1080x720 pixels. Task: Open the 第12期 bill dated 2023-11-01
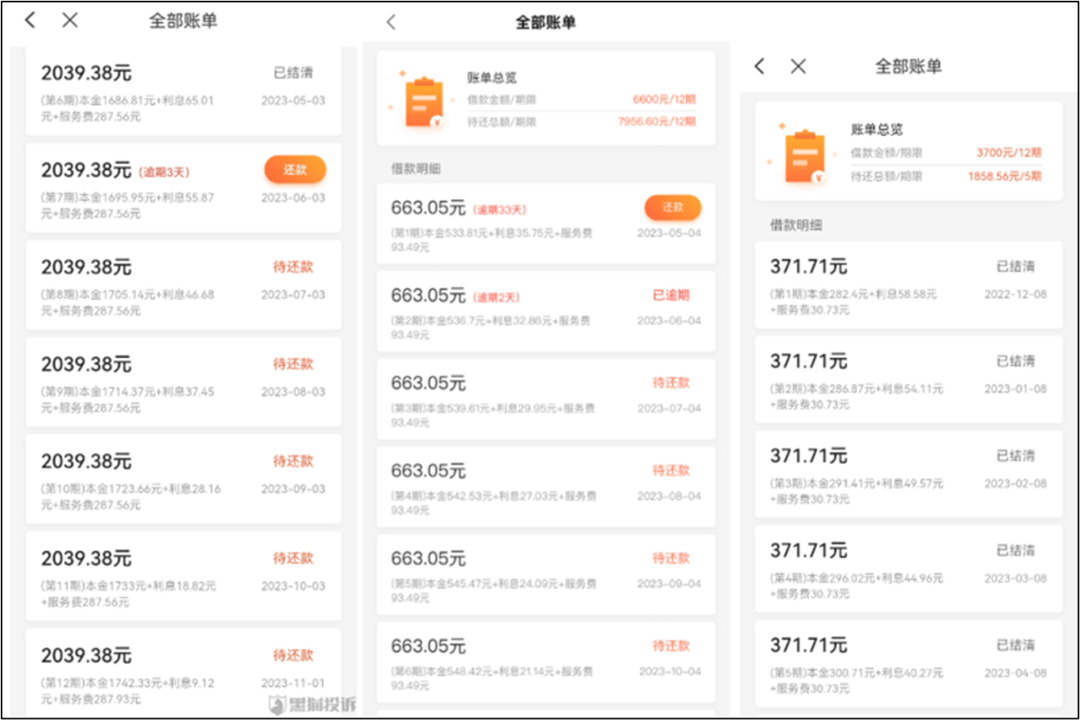(182, 672)
